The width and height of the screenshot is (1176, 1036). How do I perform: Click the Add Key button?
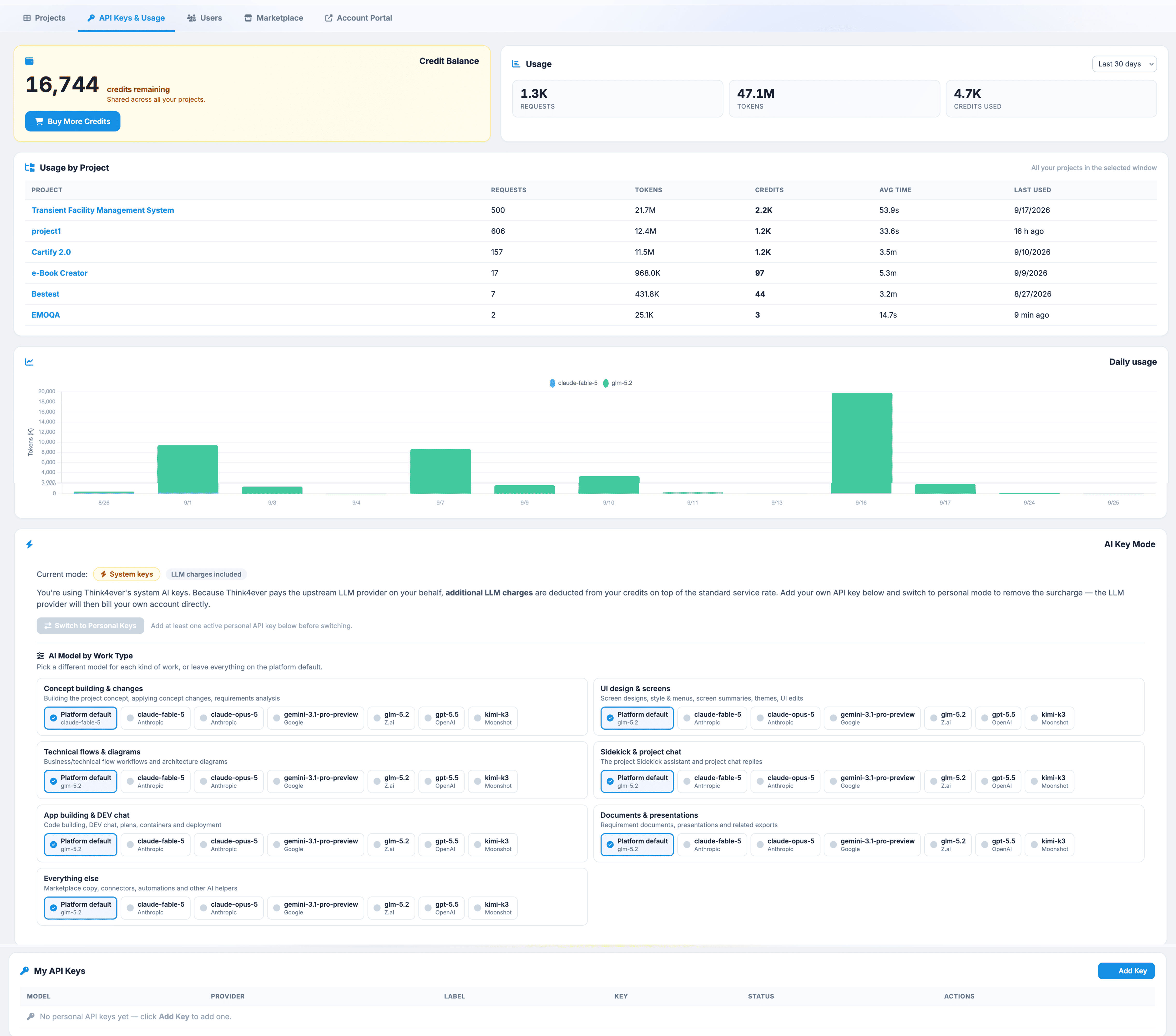click(1126, 971)
